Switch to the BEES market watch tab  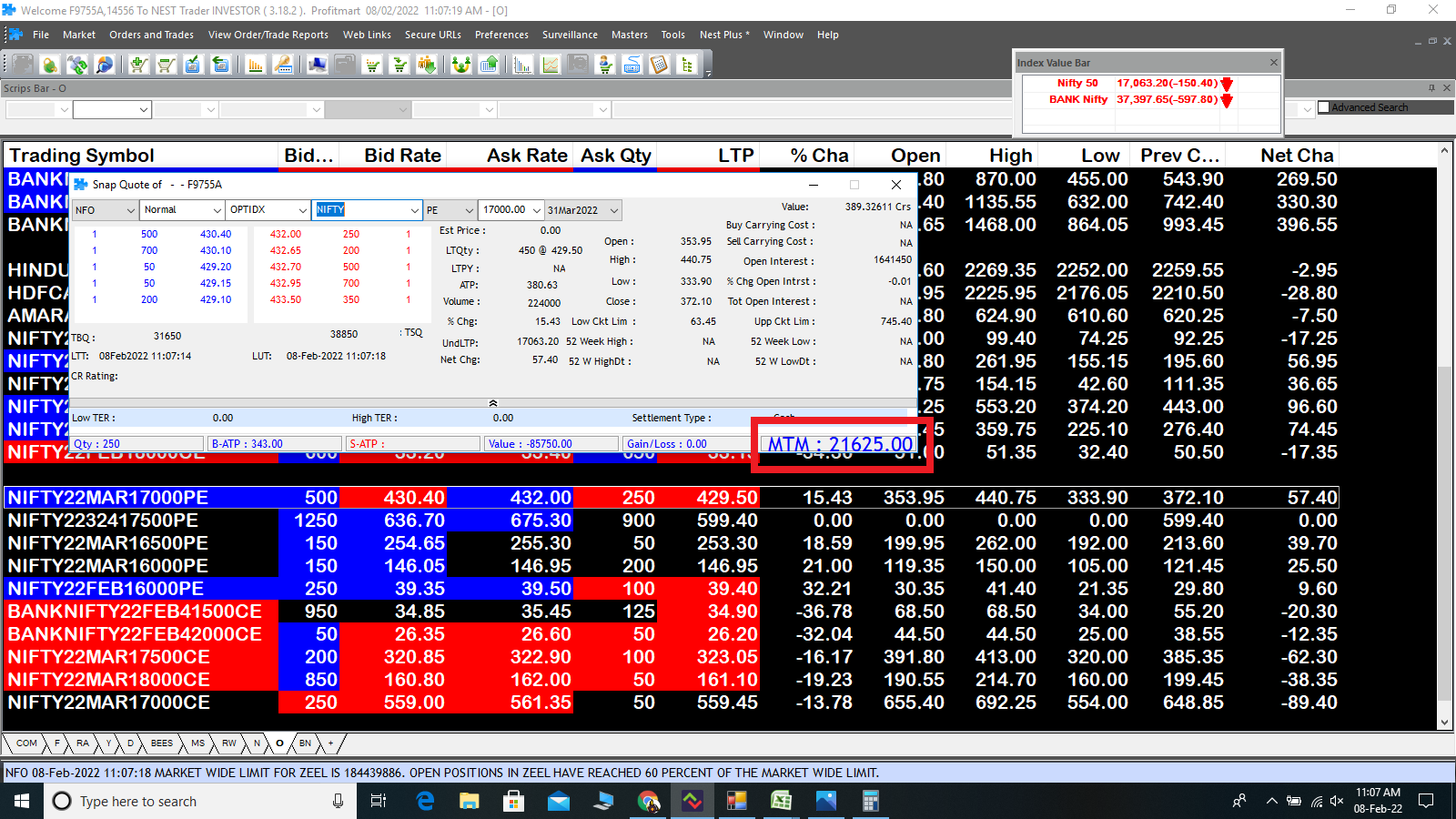pos(161,743)
